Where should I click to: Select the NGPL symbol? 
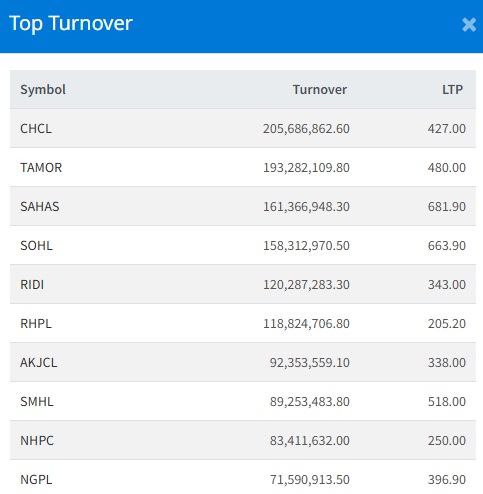click(x=36, y=480)
